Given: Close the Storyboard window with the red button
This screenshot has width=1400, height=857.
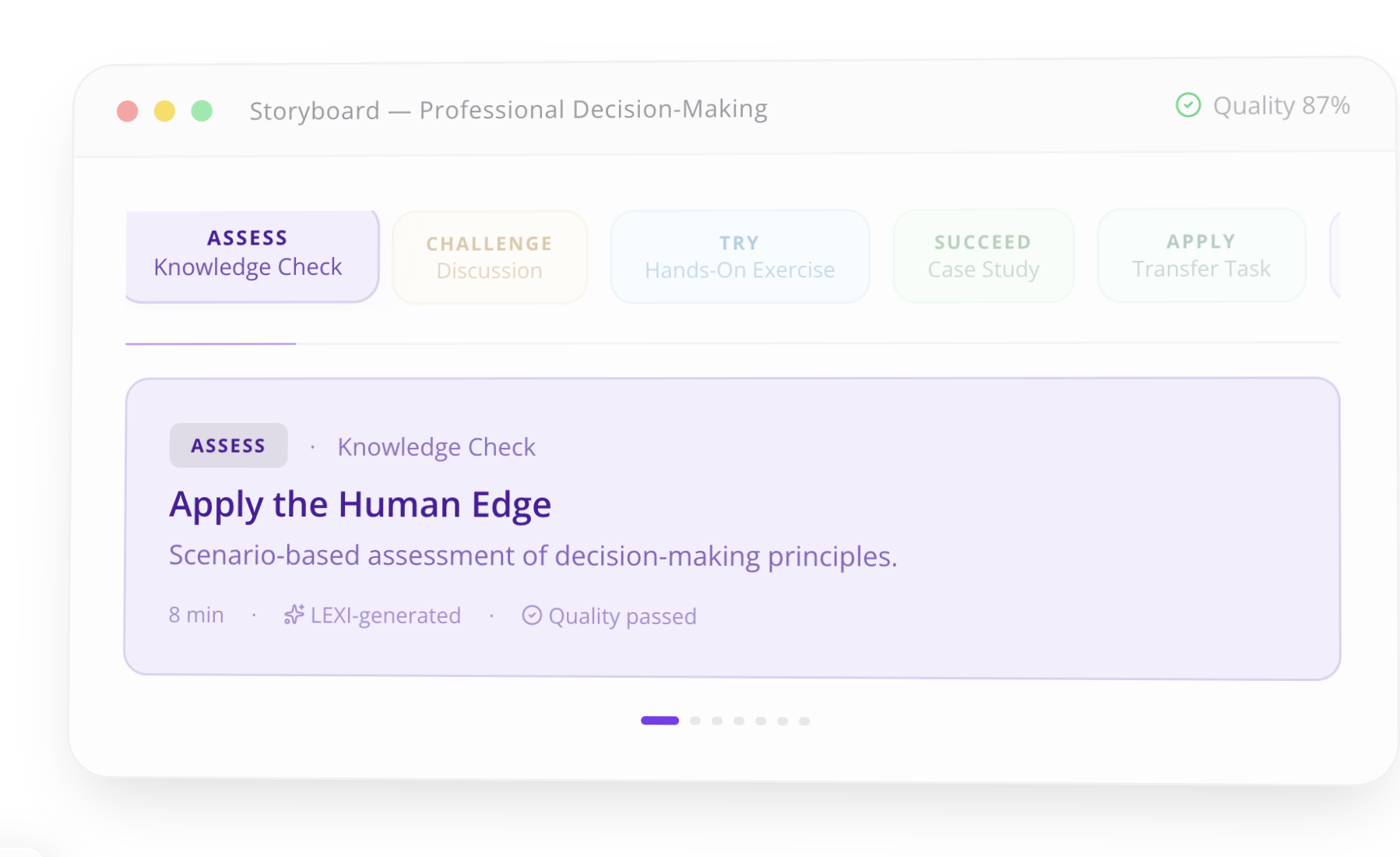Looking at the screenshot, I should (x=128, y=111).
